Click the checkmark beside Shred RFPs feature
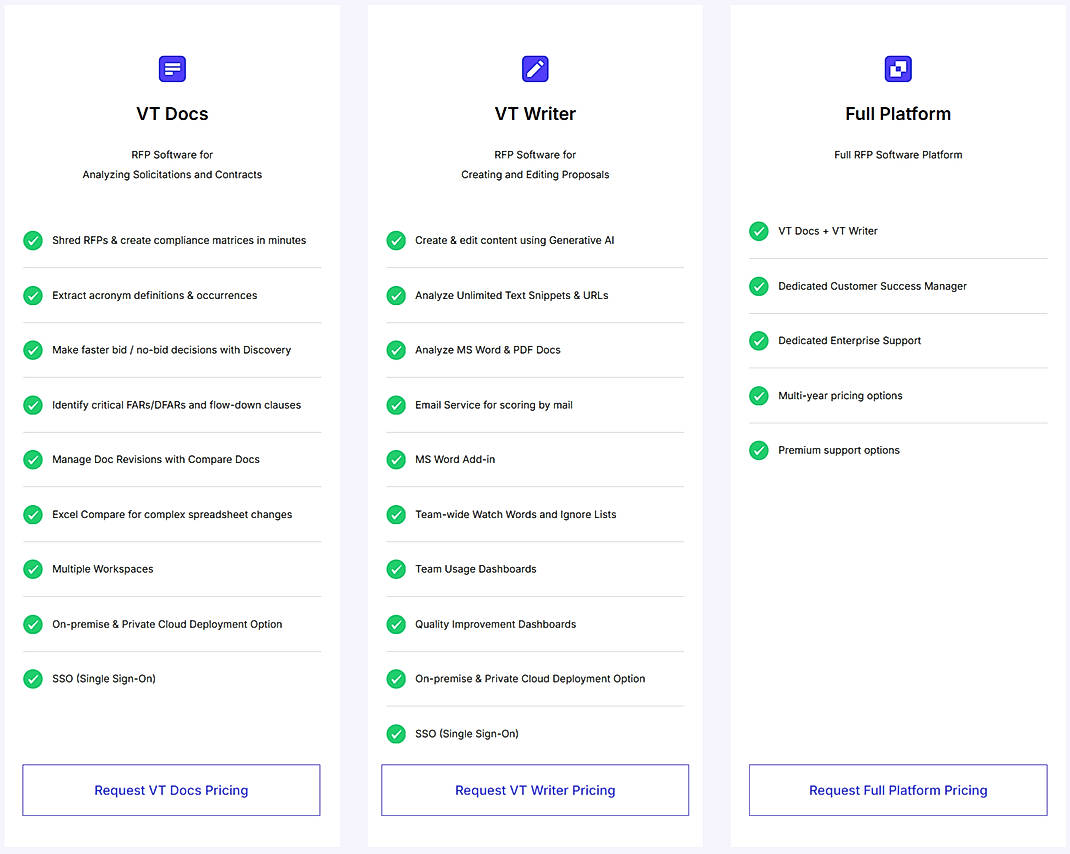Viewport: 1070px width, 854px height. click(32, 240)
